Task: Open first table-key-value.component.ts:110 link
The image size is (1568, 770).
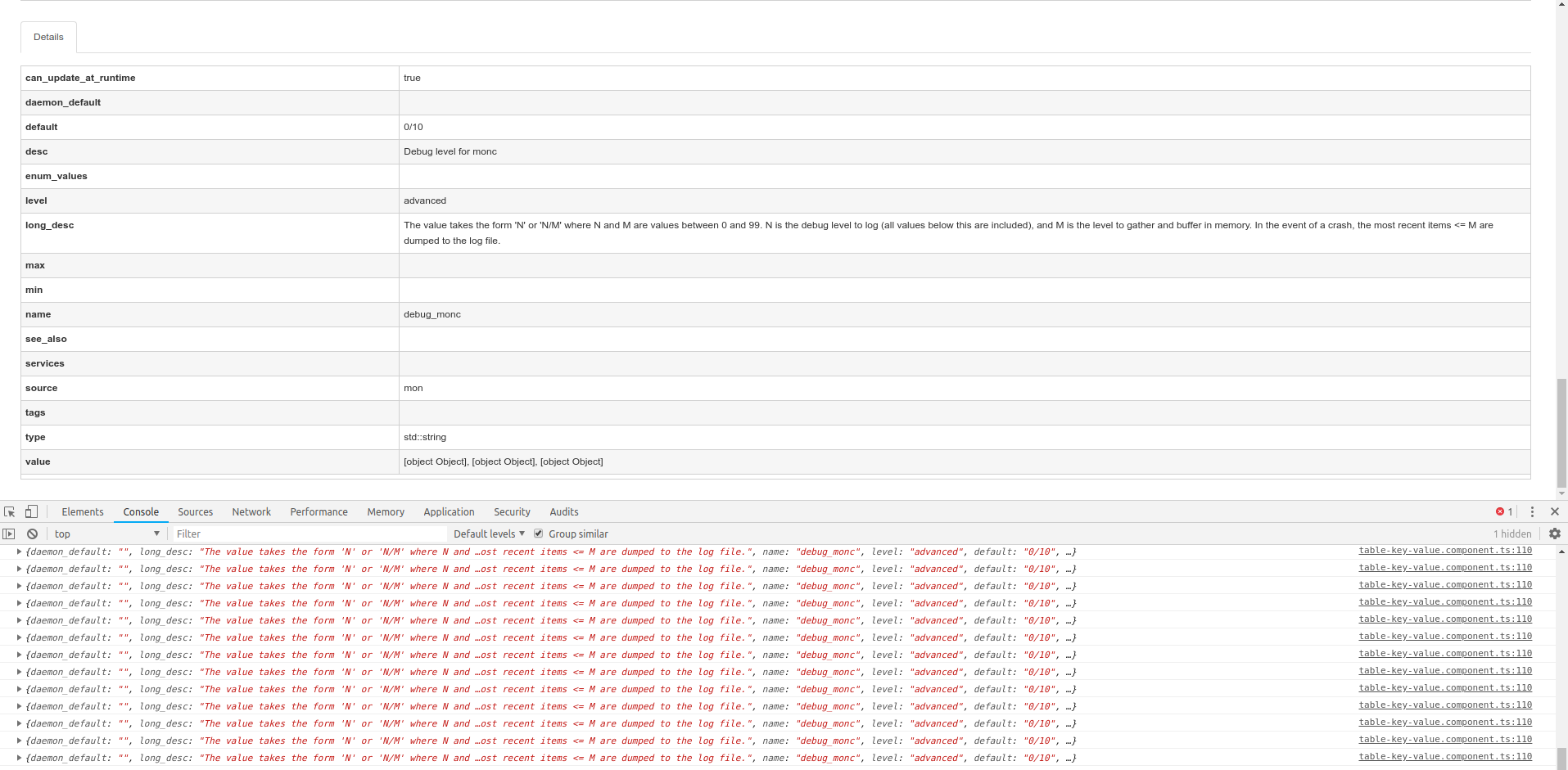Action: [1445, 550]
